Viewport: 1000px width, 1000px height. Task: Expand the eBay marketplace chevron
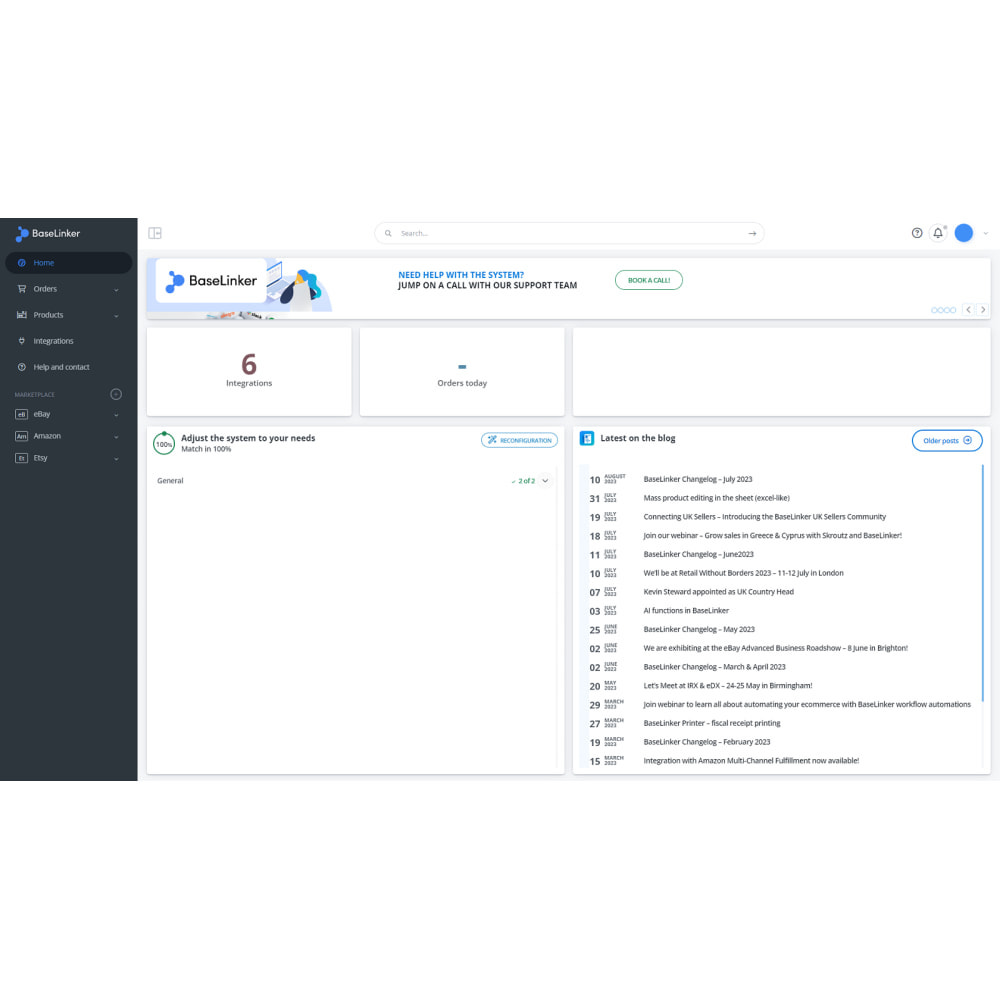[x=116, y=415]
